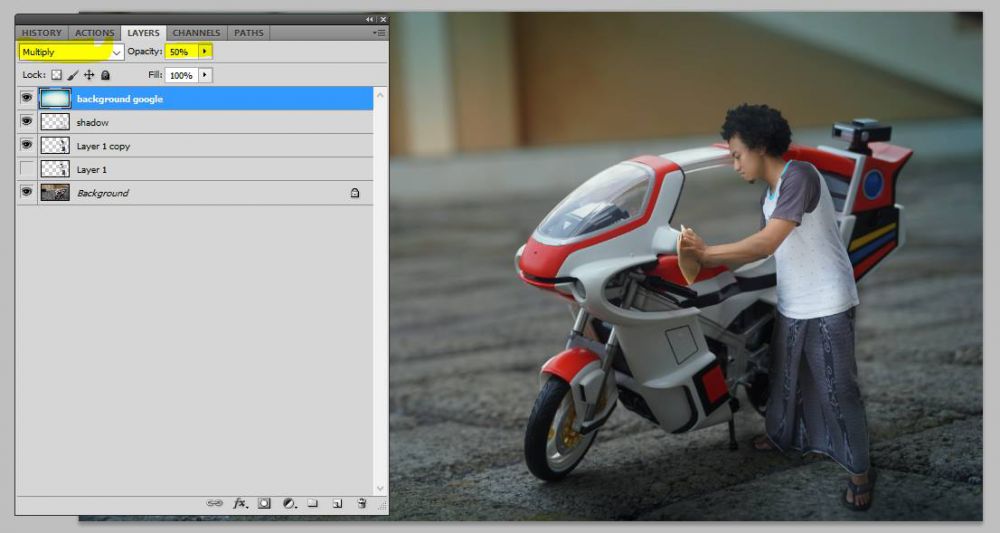
Task: Click the link layers icon
Action: coord(214,504)
